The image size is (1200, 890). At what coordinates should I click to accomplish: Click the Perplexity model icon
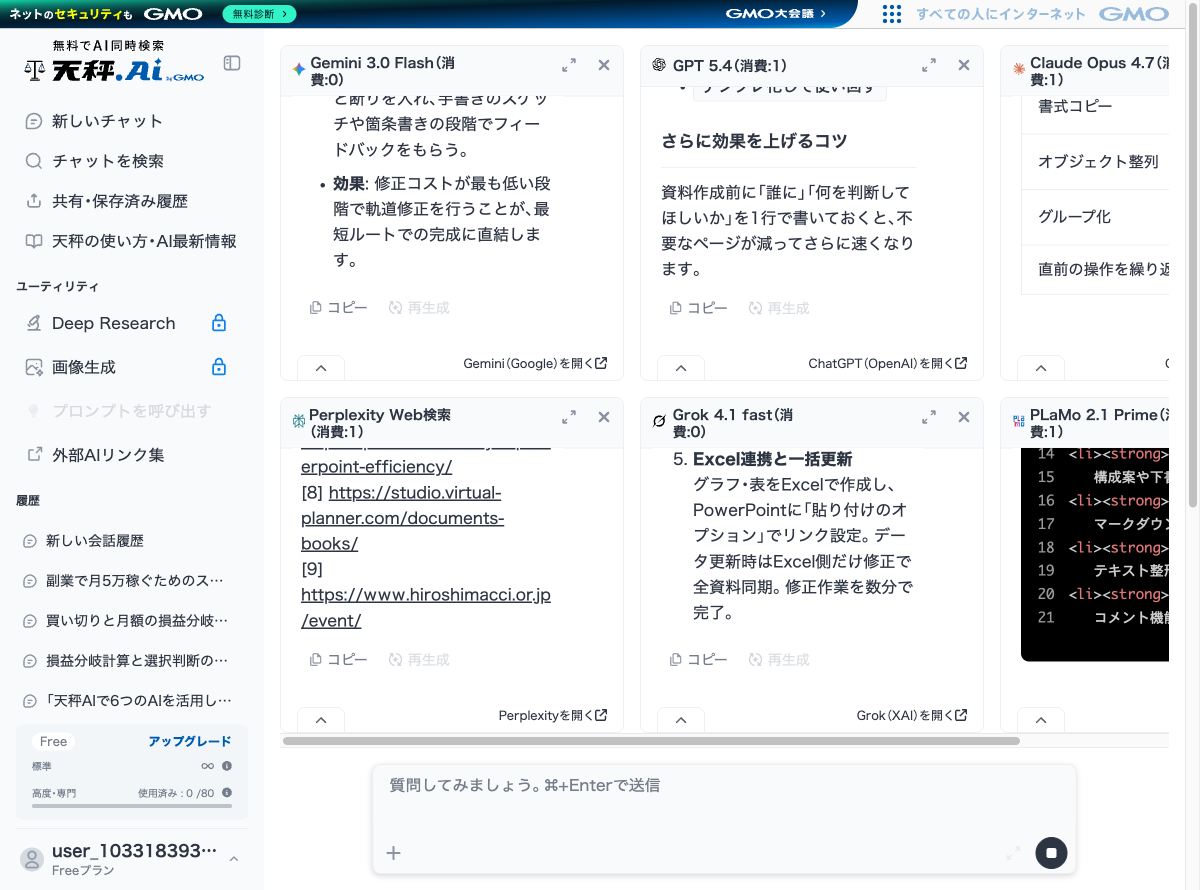pos(298,422)
